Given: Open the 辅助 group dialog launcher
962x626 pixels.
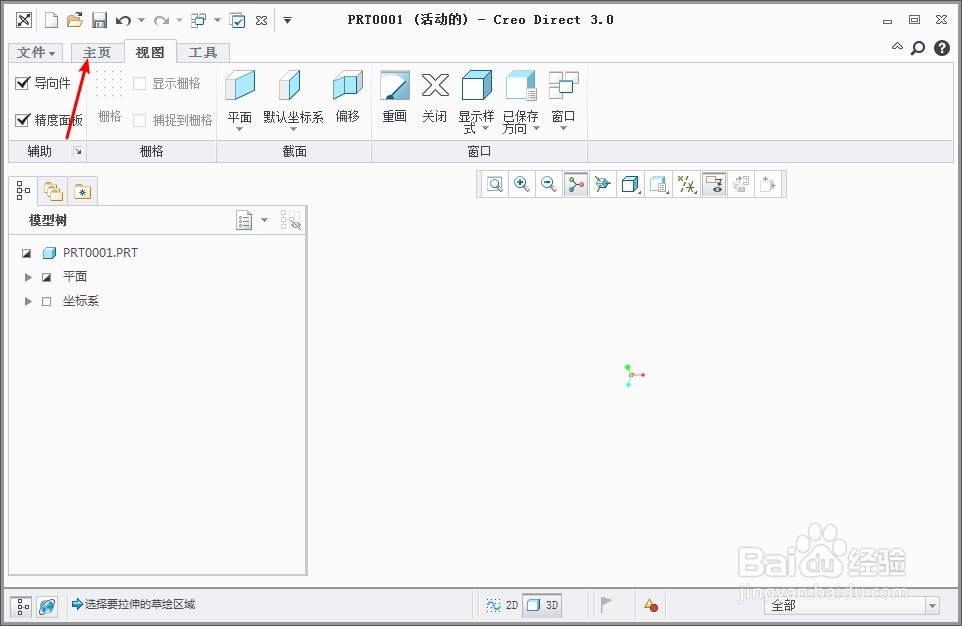Looking at the screenshot, I should (77, 151).
